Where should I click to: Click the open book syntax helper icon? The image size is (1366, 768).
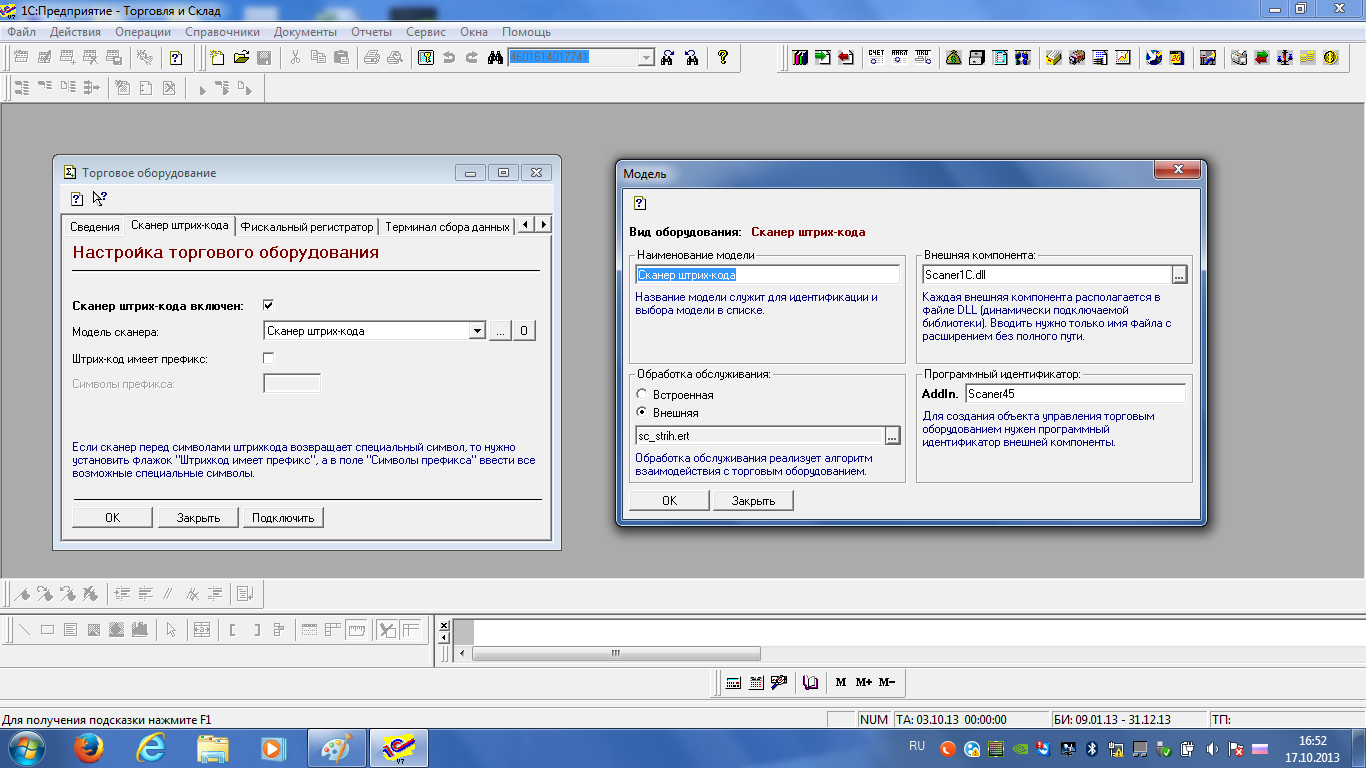coord(811,682)
